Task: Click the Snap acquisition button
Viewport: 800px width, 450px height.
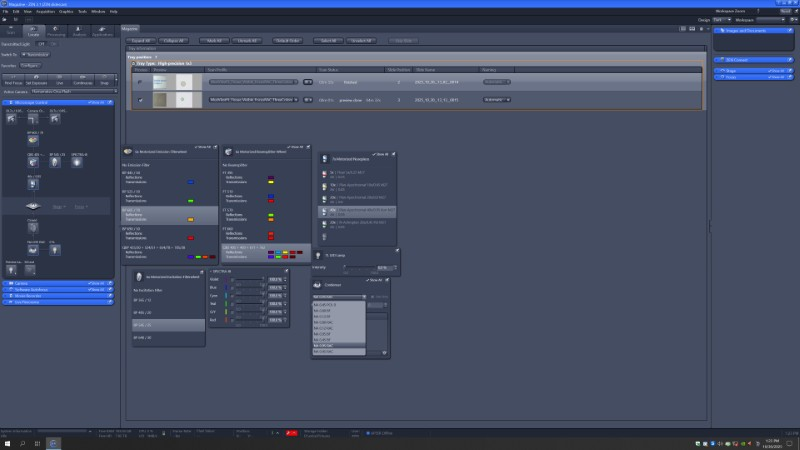Action: click(104, 81)
